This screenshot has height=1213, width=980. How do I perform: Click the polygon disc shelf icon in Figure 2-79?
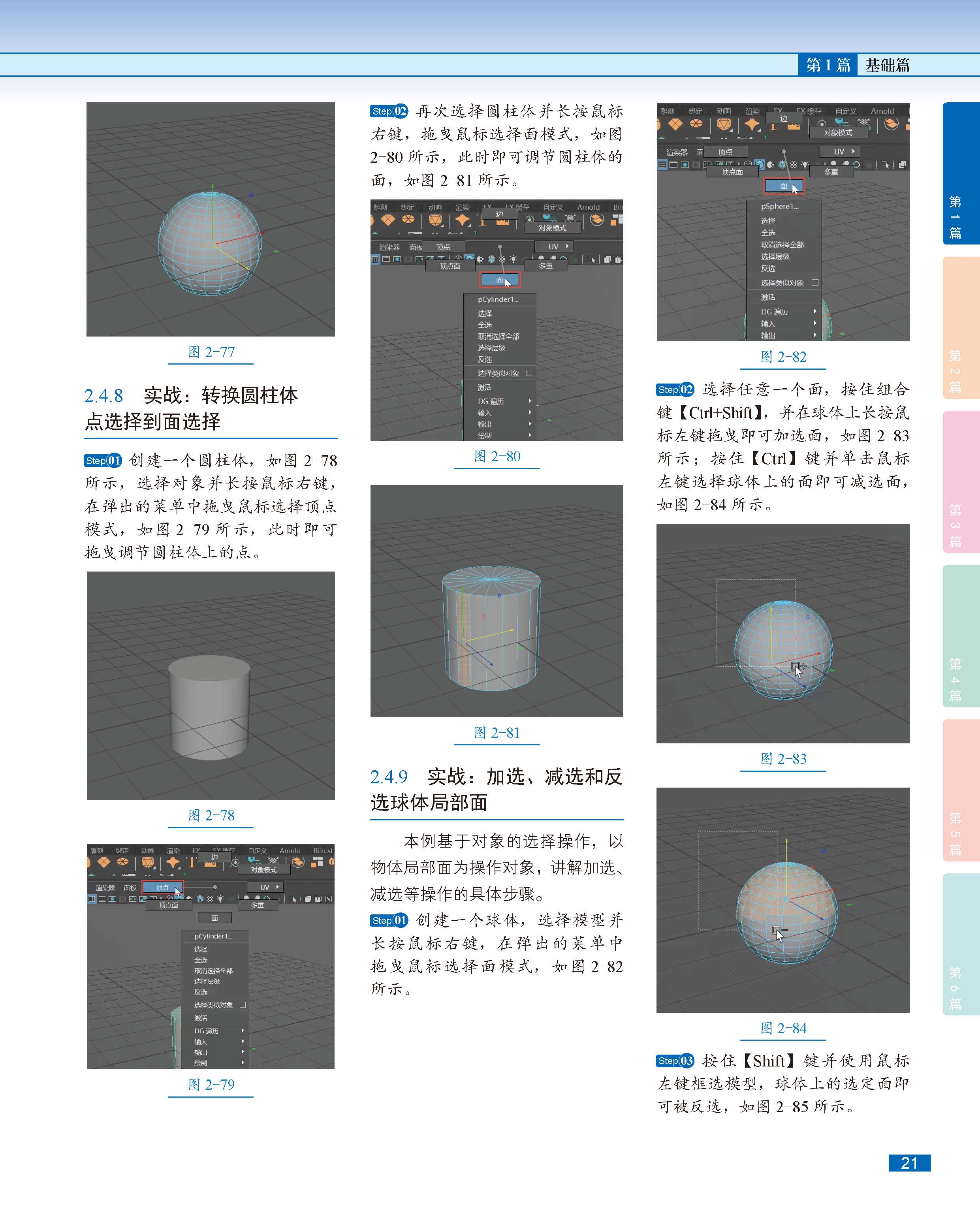[123, 862]
